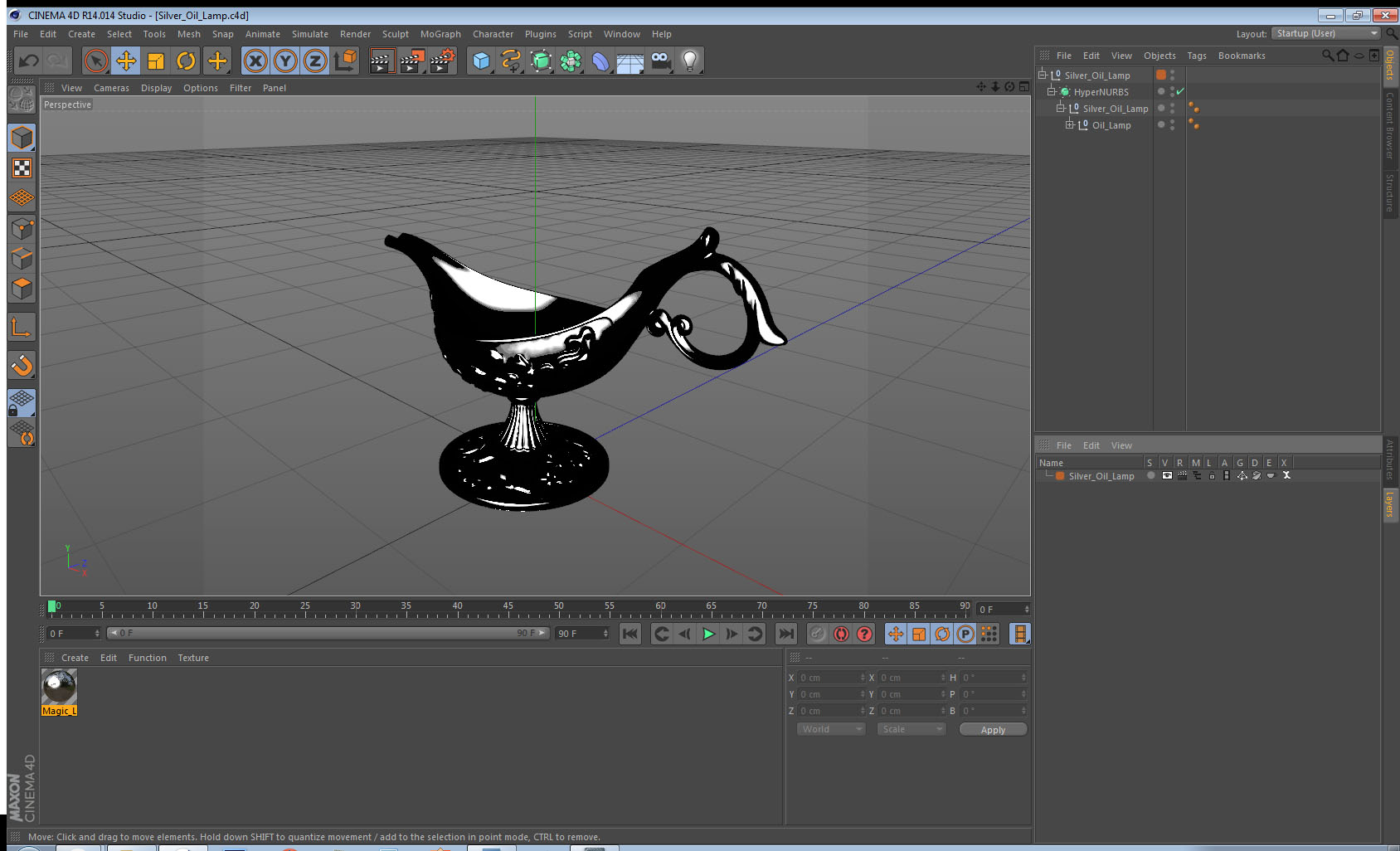
Task: Toggle Solo for Silver_Oil_Lamp layer
Action: pos(1151,475)
